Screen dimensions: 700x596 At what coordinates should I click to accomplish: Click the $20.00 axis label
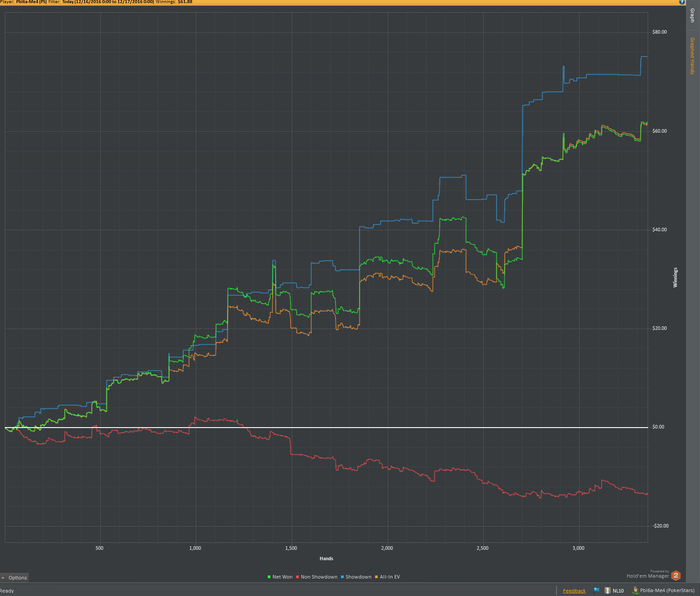click(659, 329)
